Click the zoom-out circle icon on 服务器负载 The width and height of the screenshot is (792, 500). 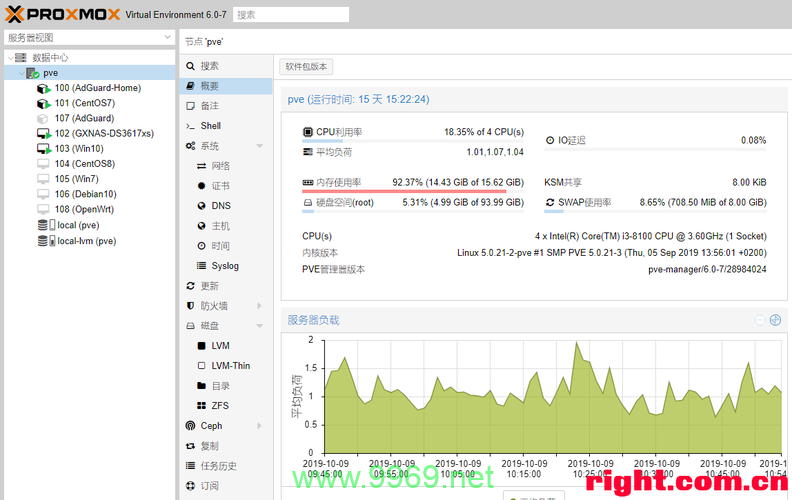tap(760, 320)
